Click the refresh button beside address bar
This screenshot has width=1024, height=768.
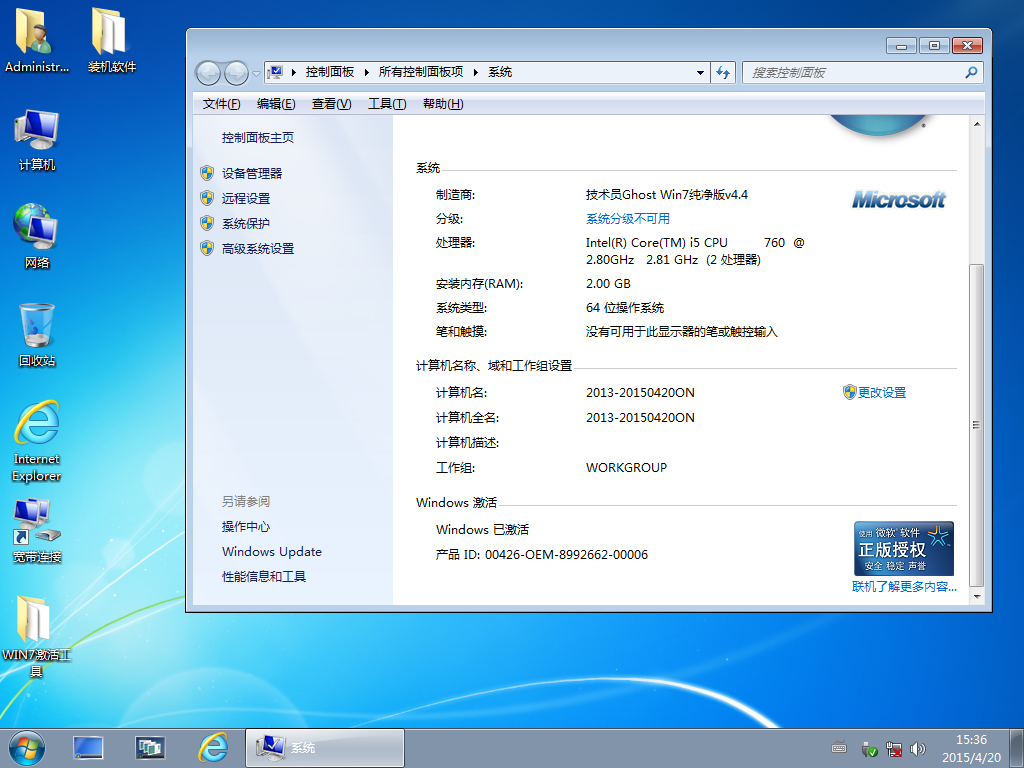pyautogui.click(x=723, y=72)
